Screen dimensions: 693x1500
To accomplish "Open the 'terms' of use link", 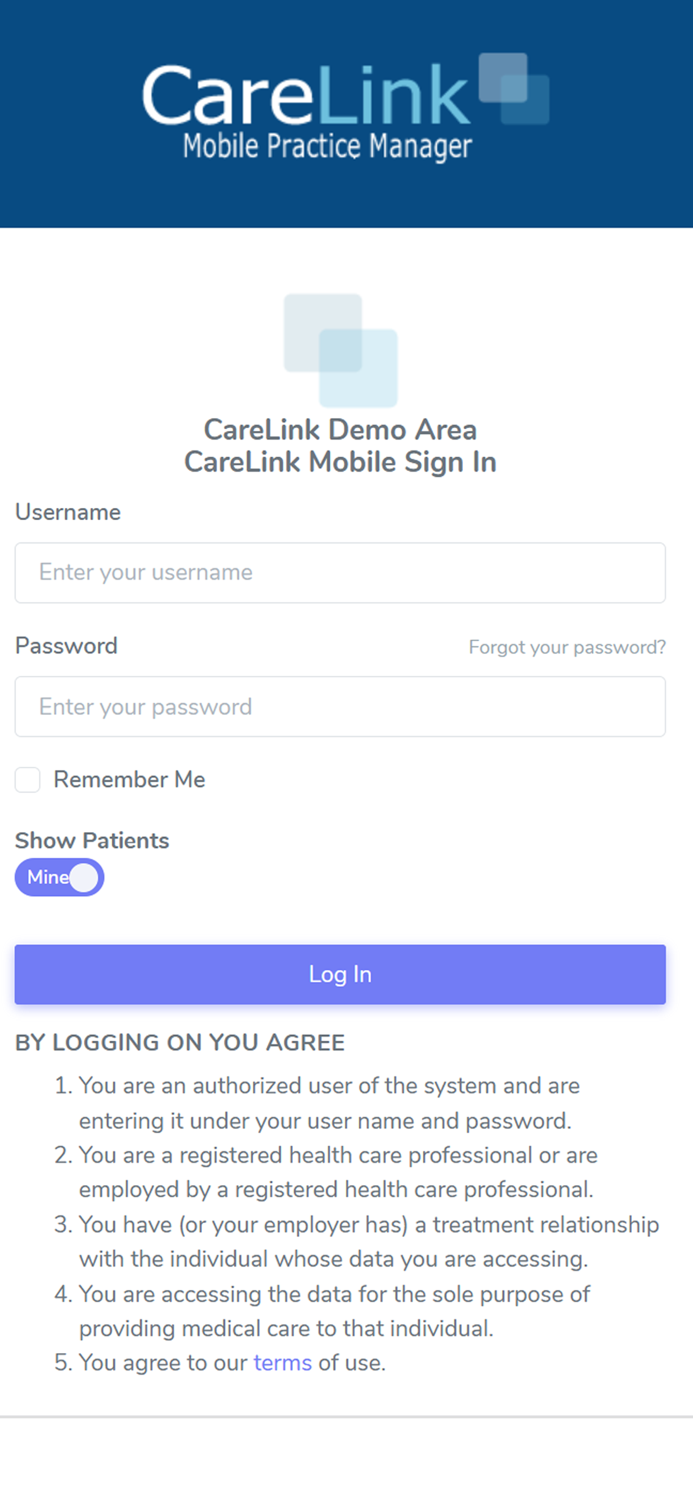I will (282, 1362).
